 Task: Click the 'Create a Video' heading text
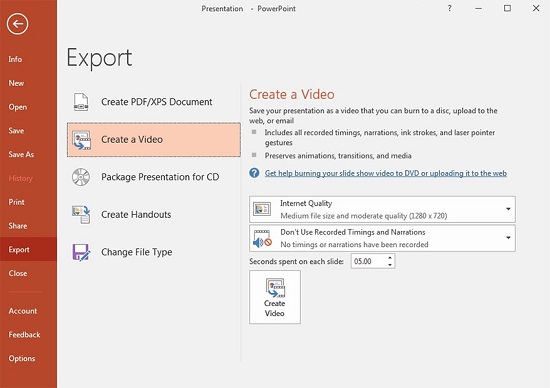click(291, 94)
